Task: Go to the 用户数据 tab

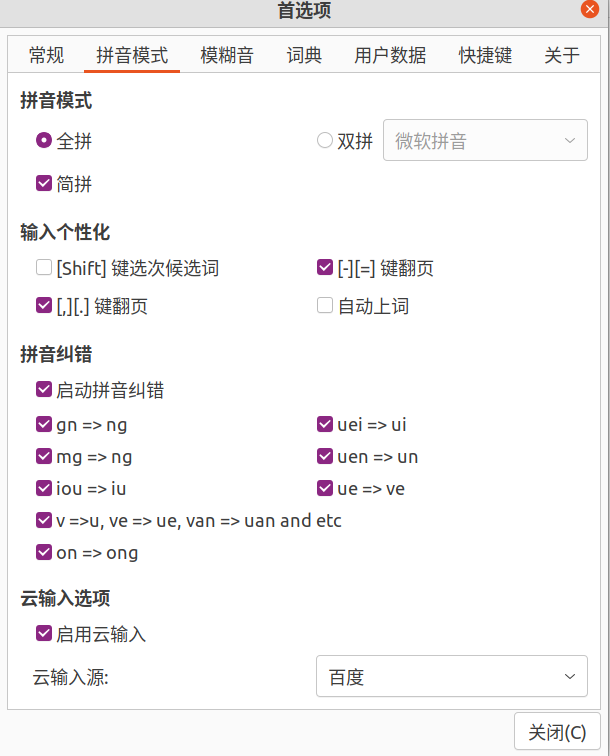Action: tap(390, 55)
